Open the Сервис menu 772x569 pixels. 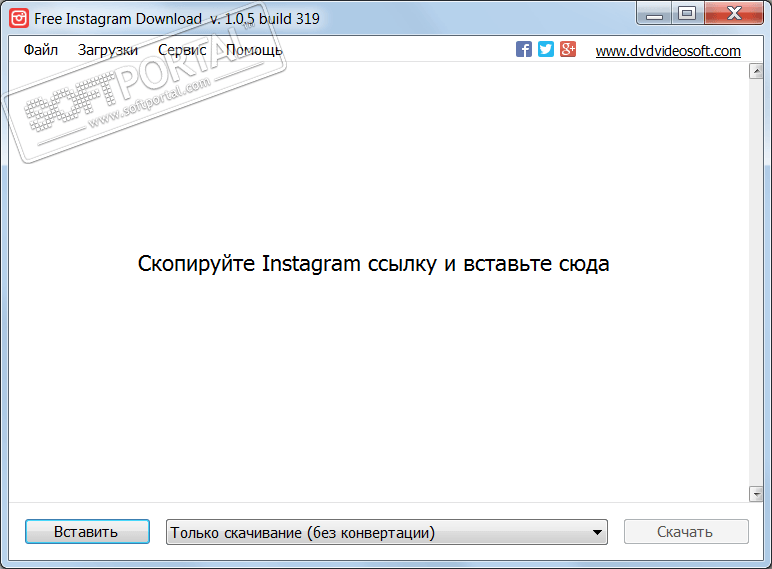pyautogui.click(x=182, y=50)
